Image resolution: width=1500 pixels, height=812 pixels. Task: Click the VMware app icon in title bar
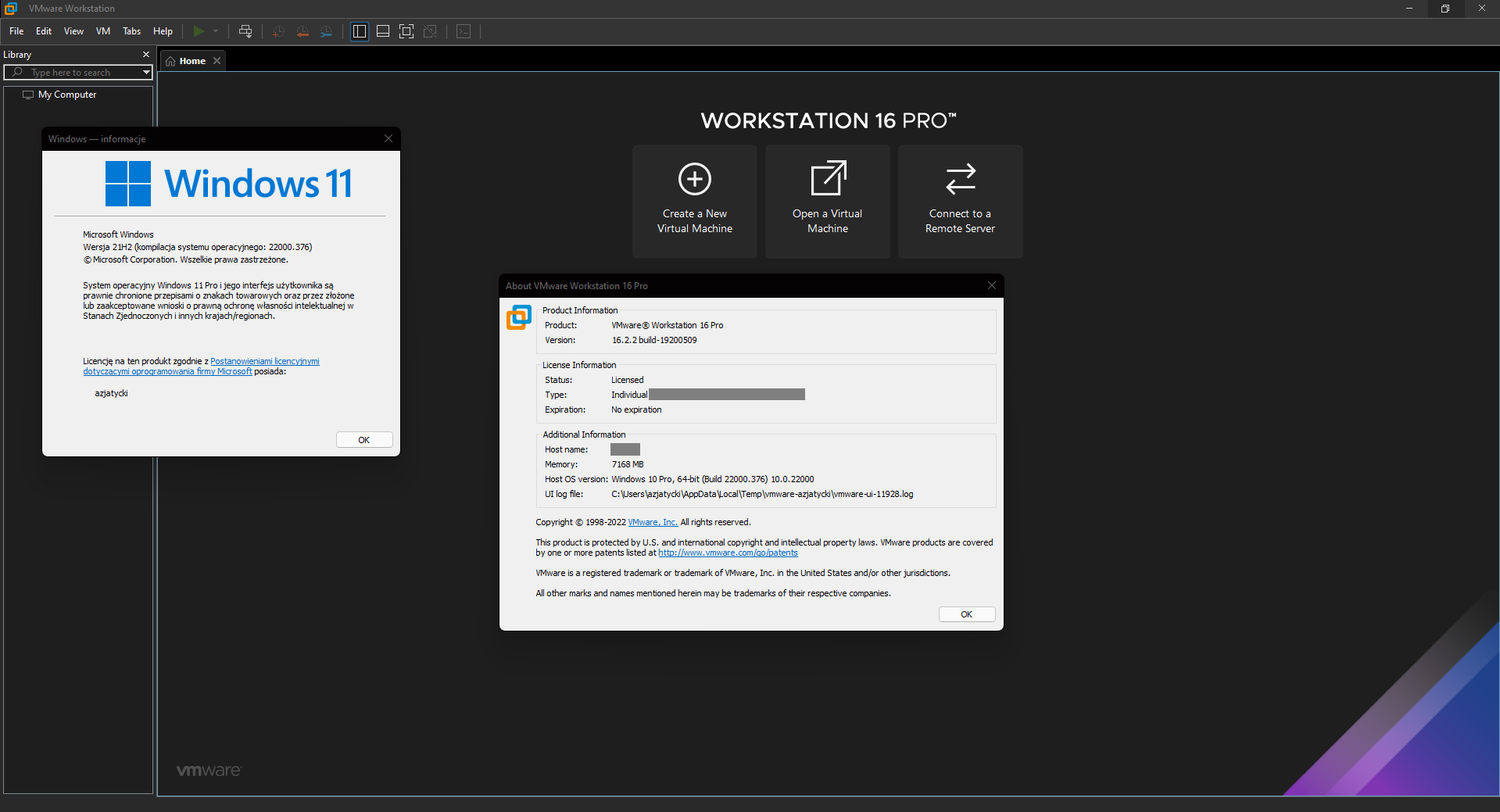11,9
